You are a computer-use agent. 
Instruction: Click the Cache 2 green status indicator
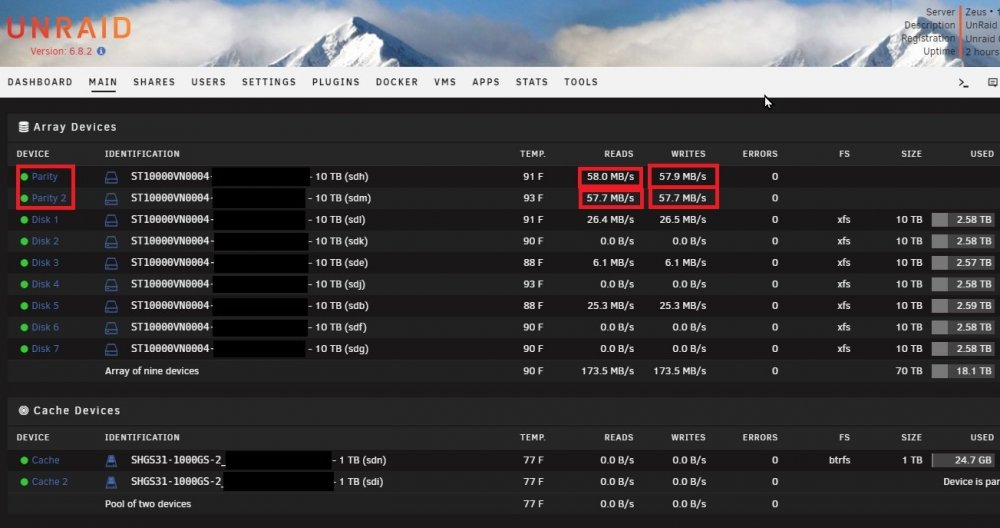[x=24, y=482]
